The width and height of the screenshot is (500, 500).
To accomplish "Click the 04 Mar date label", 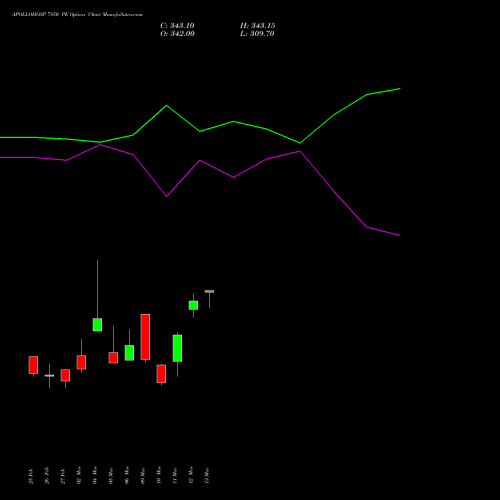I will coord(95,475).
